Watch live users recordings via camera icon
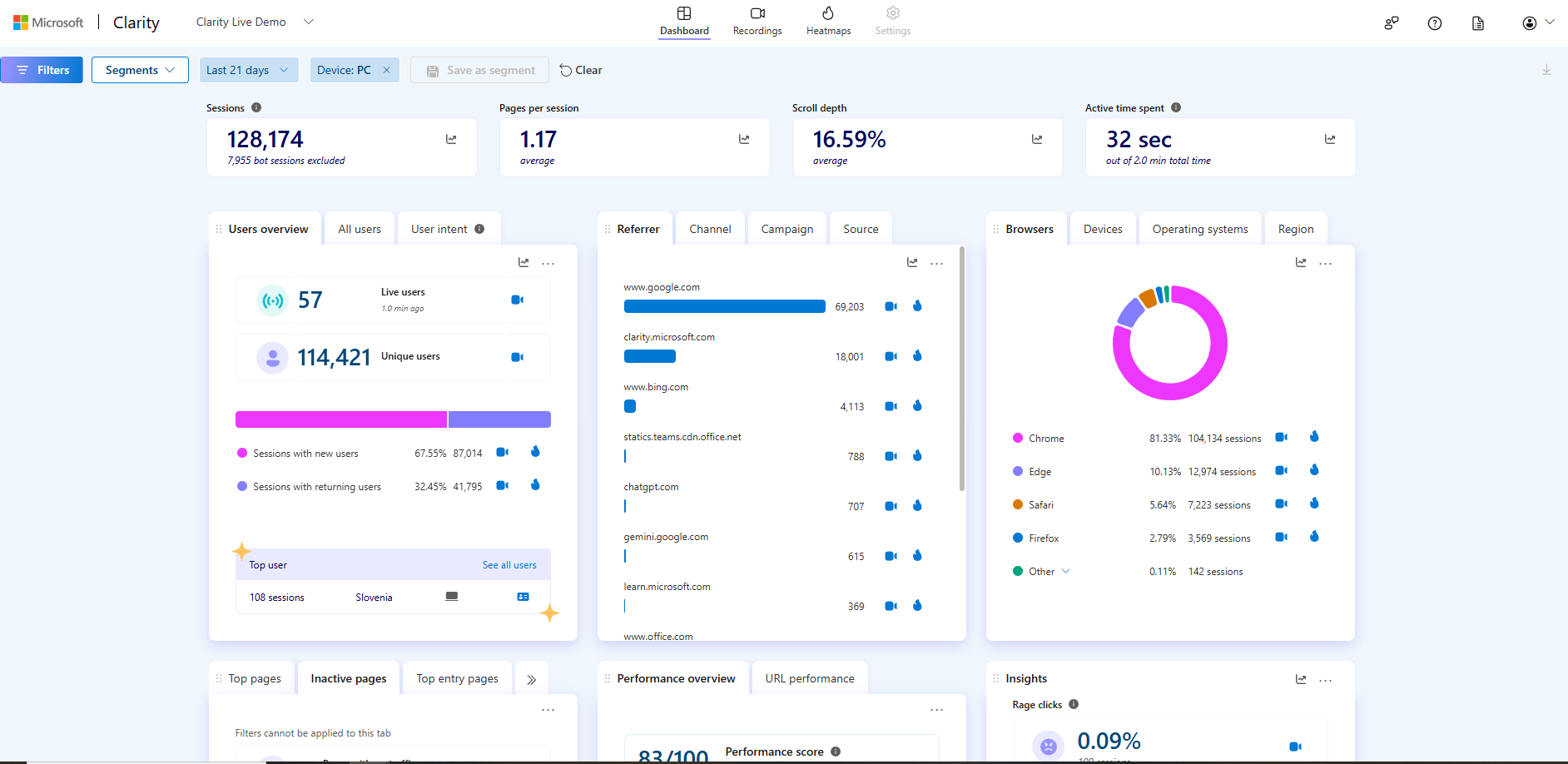The image size is (1568, 764). click(518, 300)
